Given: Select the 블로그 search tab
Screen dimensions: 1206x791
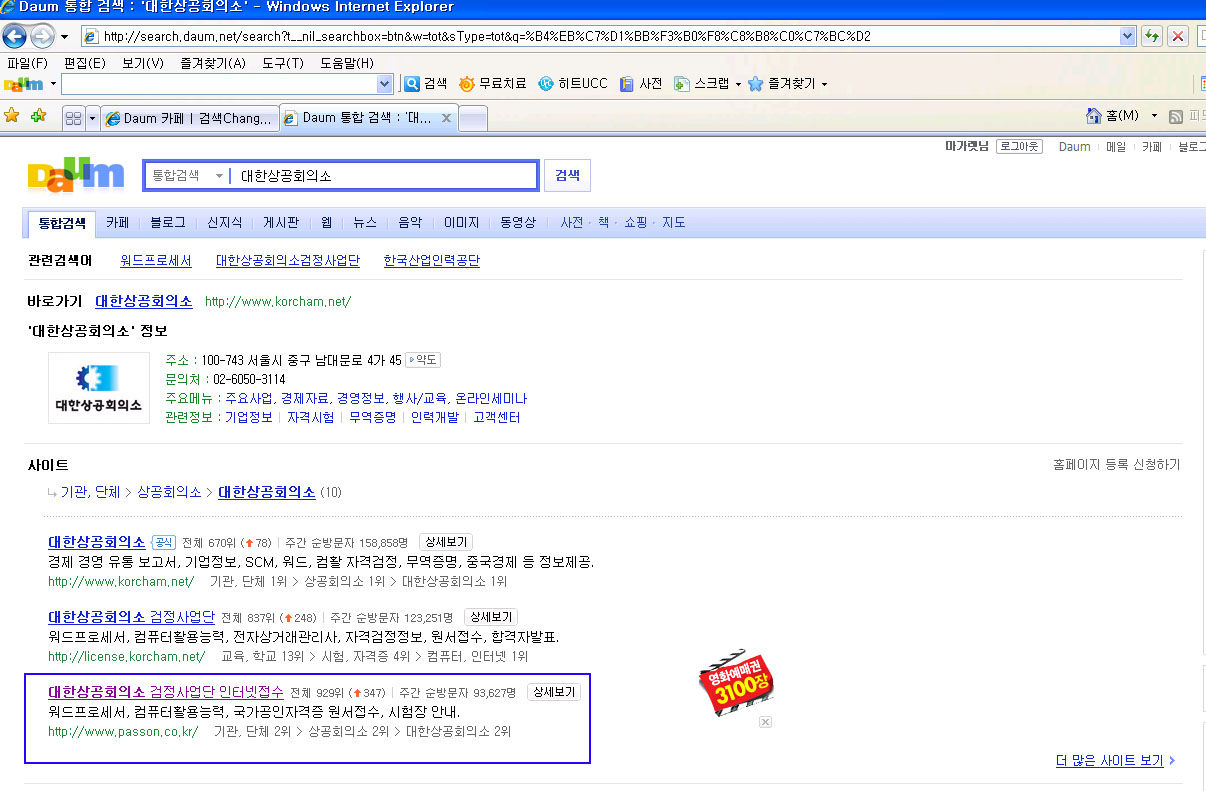Looking at the screenshot, I should [x=167, y=223].
